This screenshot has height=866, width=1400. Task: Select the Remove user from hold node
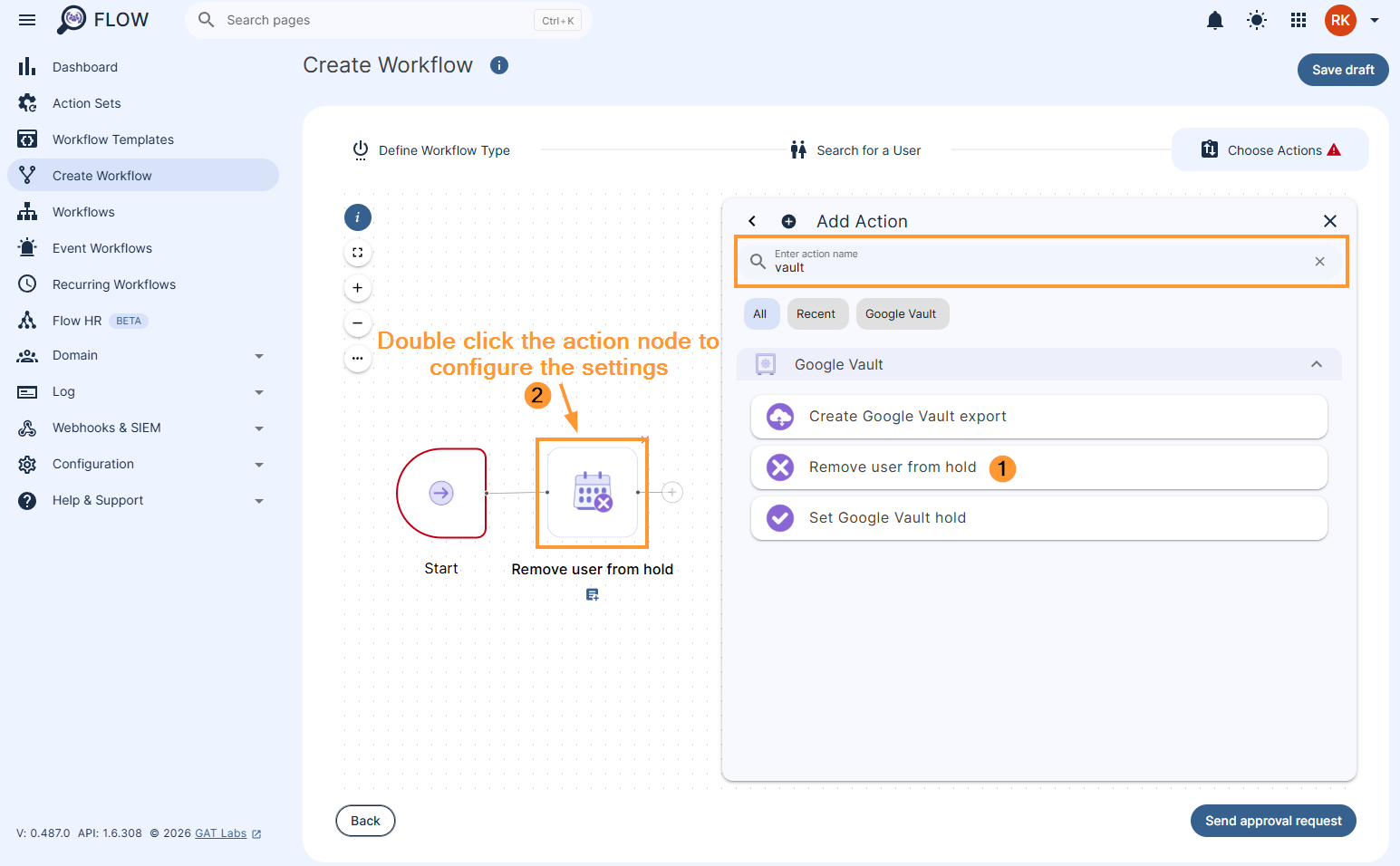pos(593,493)
